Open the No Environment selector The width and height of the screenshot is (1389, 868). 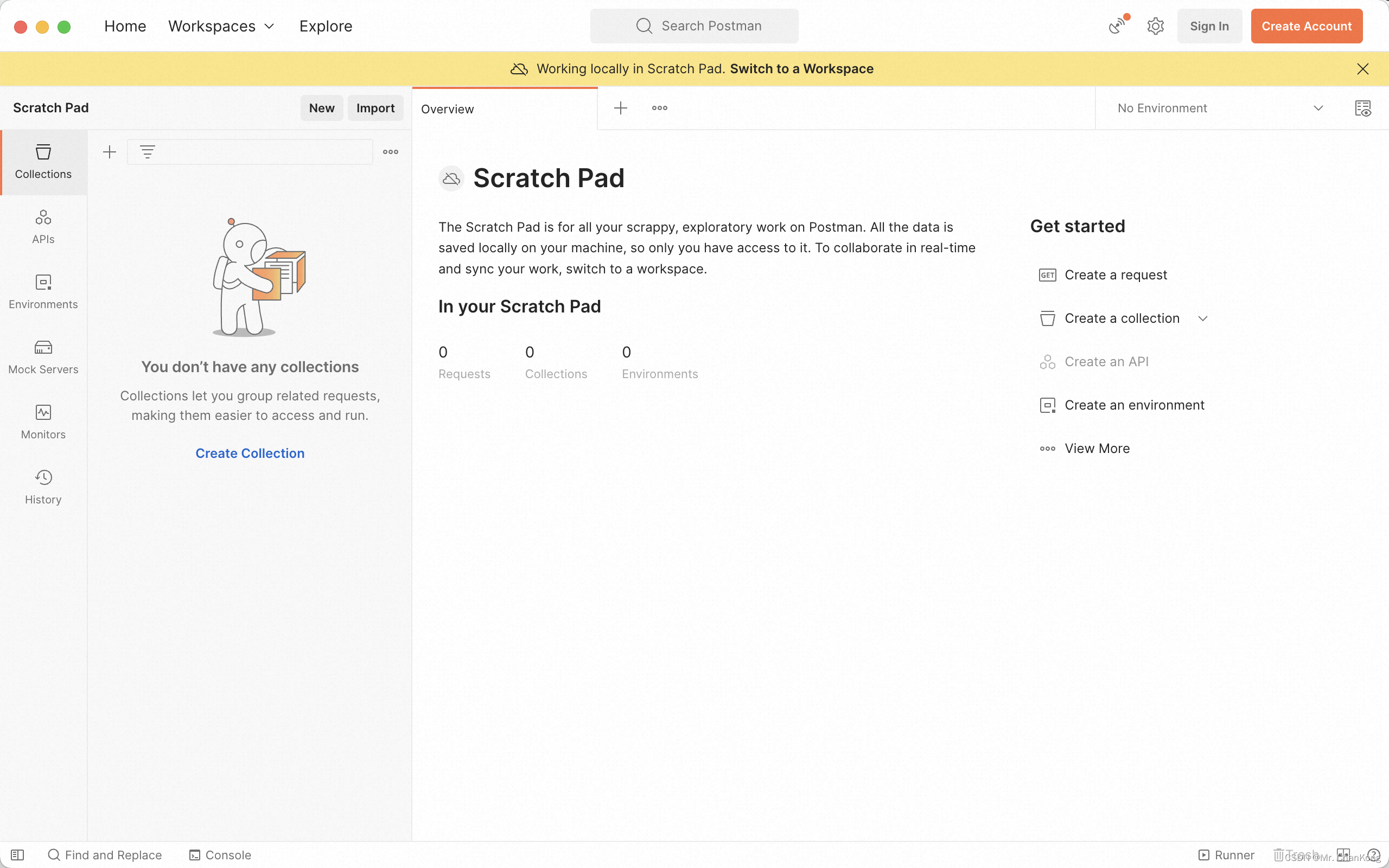click(x=1220, y=108)
